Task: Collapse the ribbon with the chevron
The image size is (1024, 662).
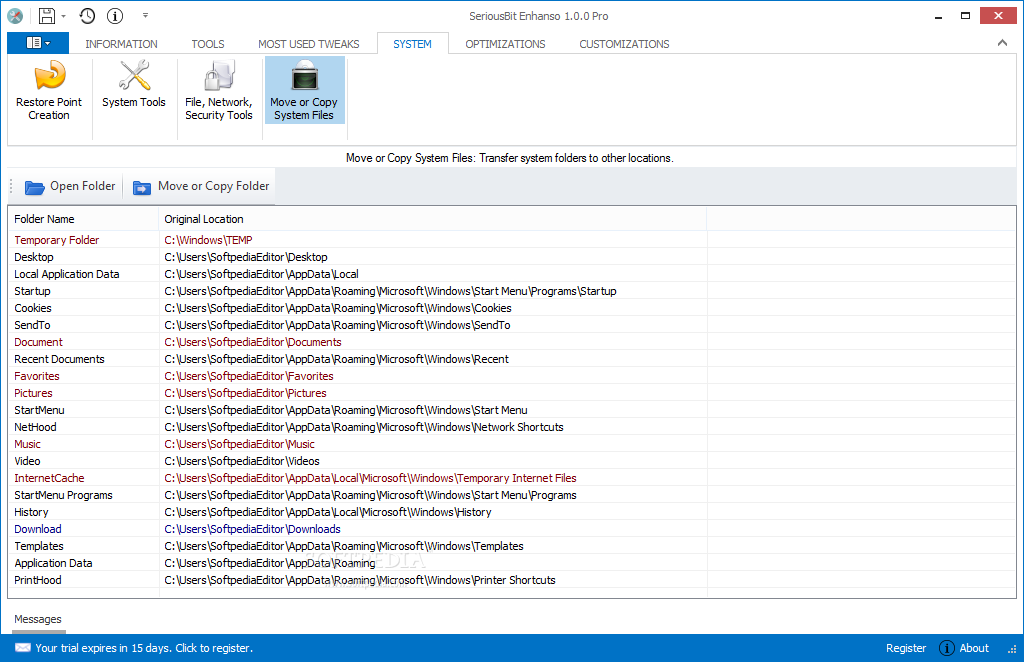Action: [x=1002, y=43]
